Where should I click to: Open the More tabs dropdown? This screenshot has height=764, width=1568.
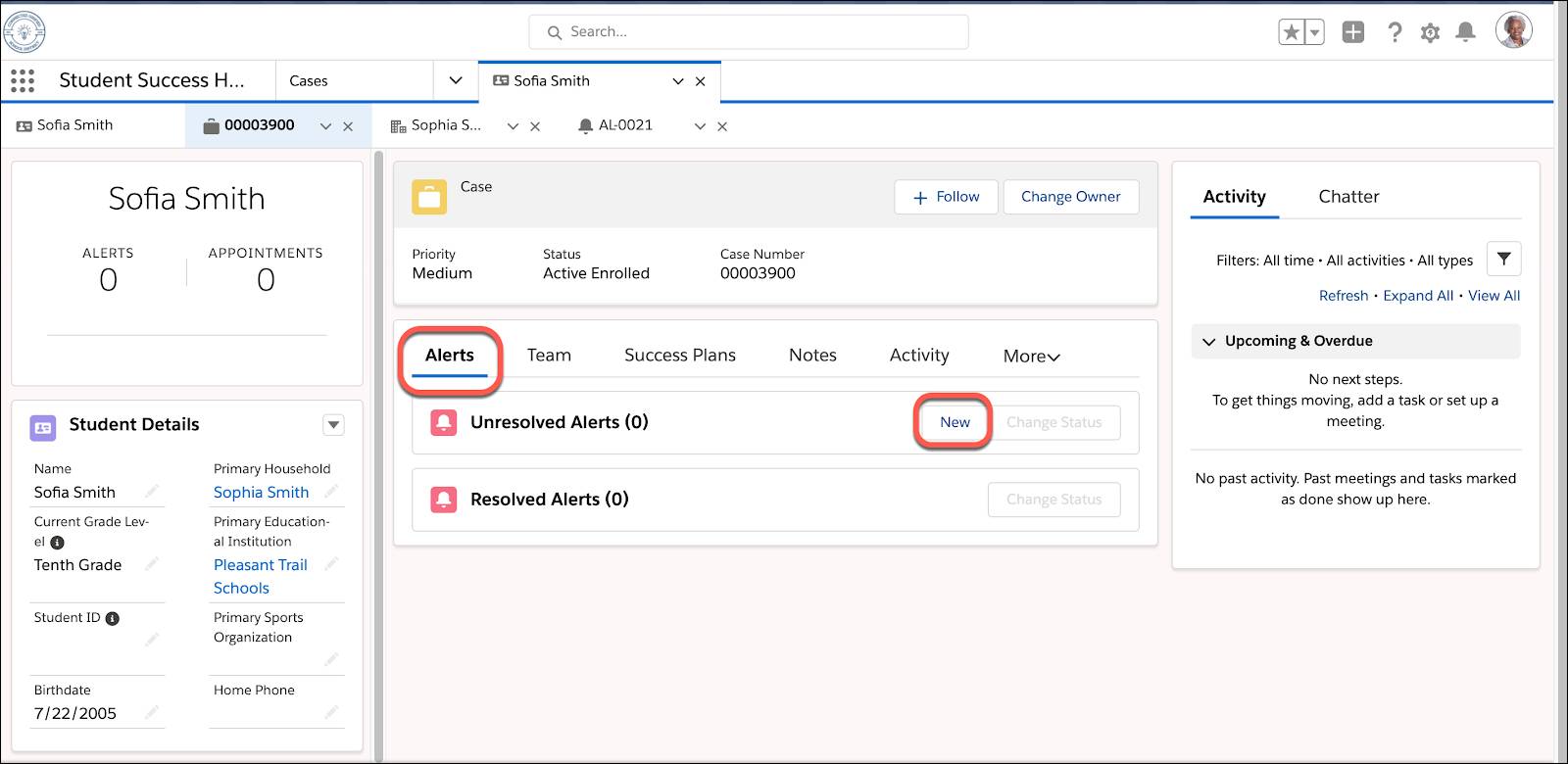point(1031,357)
